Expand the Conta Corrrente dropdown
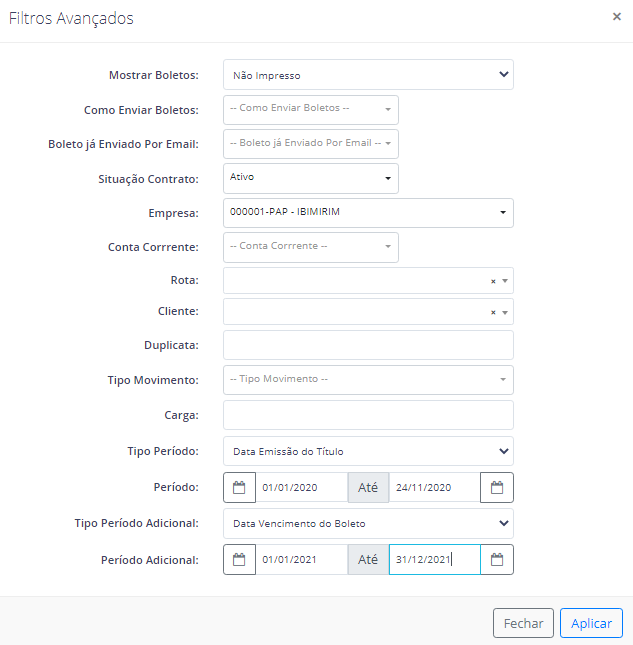Viewport: 633px width, 645px height. tap(311, 247)
